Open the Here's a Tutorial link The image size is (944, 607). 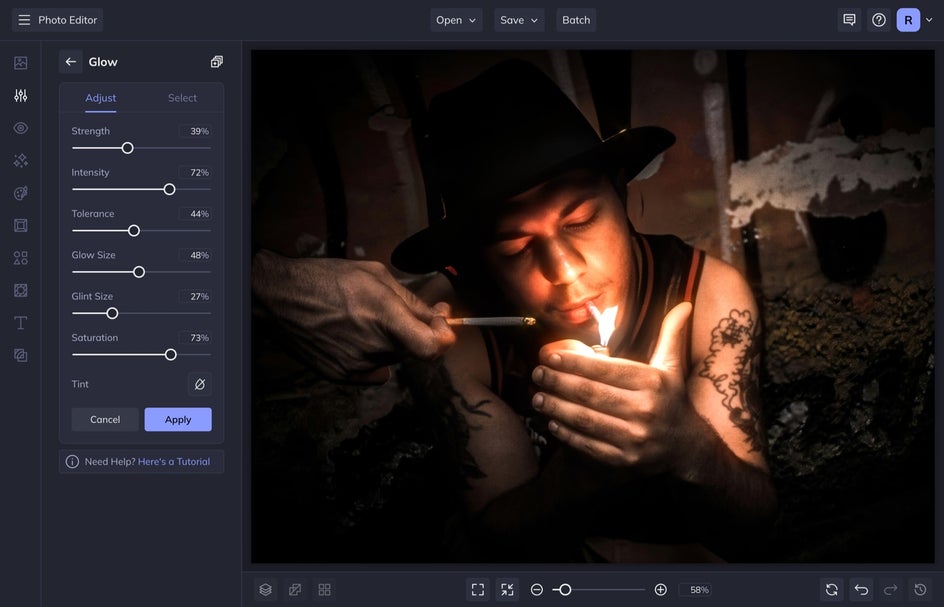pyautogui.click(x=174, y=461)
